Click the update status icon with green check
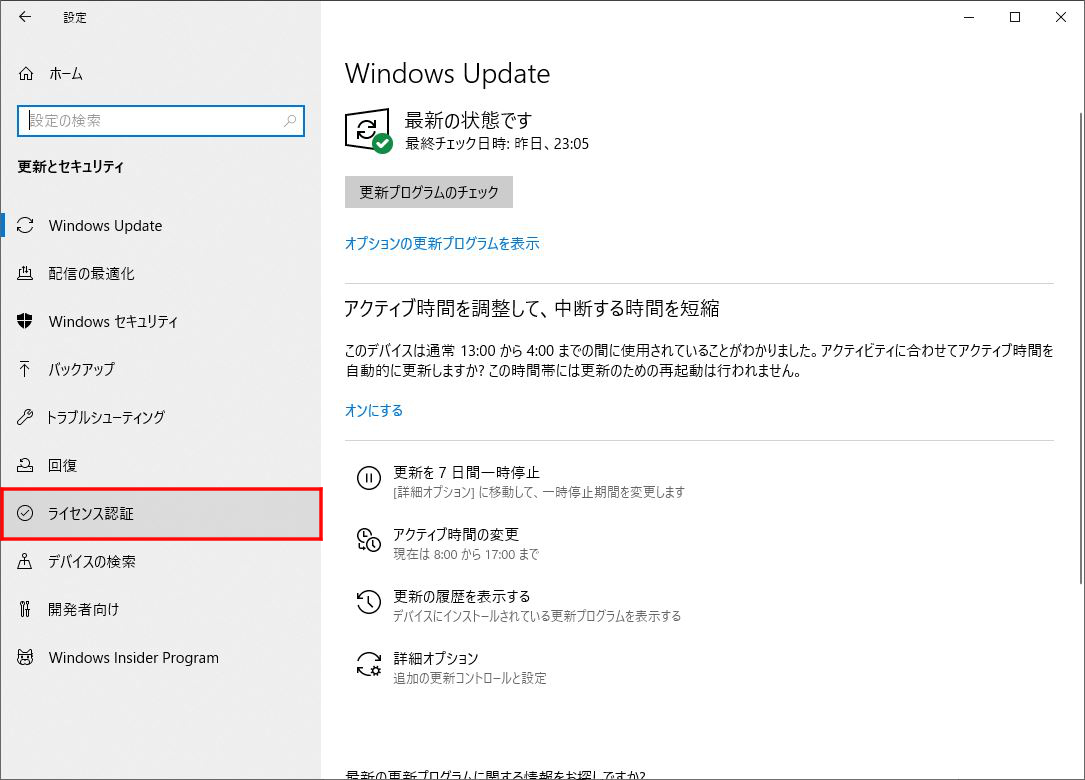The height and width of the screenshot is (780, 1085). tap(368, 130)
